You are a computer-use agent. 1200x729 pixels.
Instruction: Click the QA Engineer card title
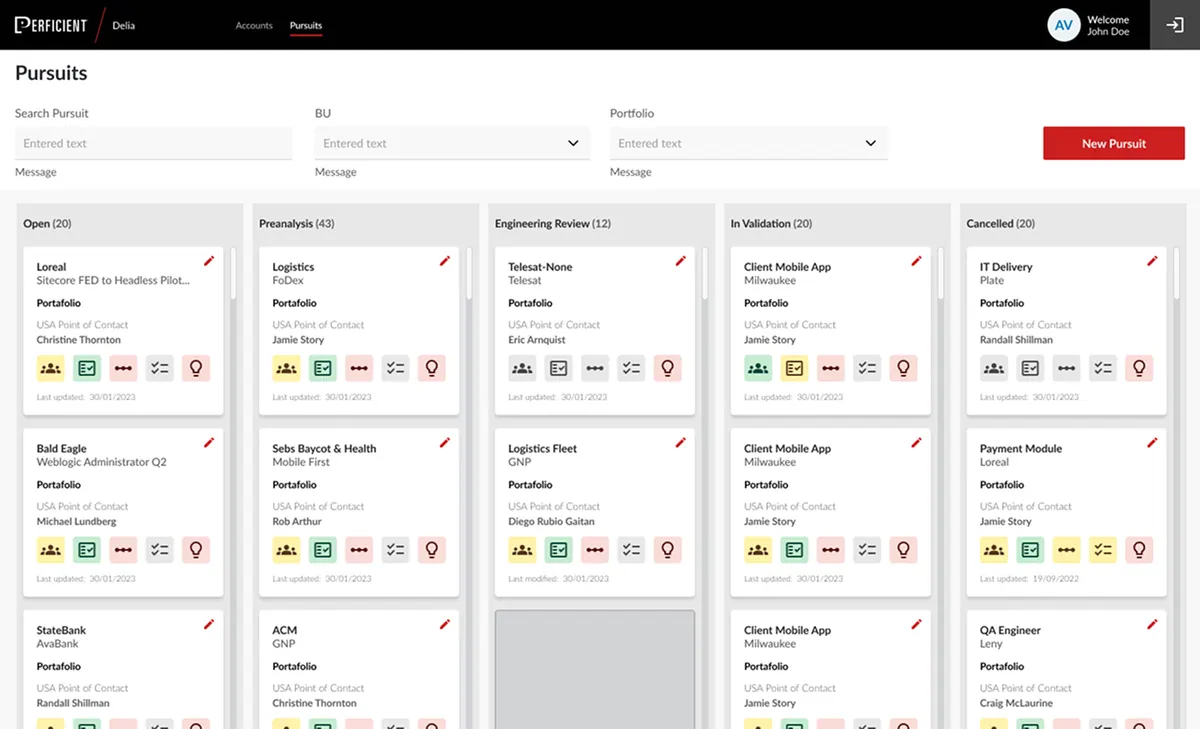point(1010,630)
